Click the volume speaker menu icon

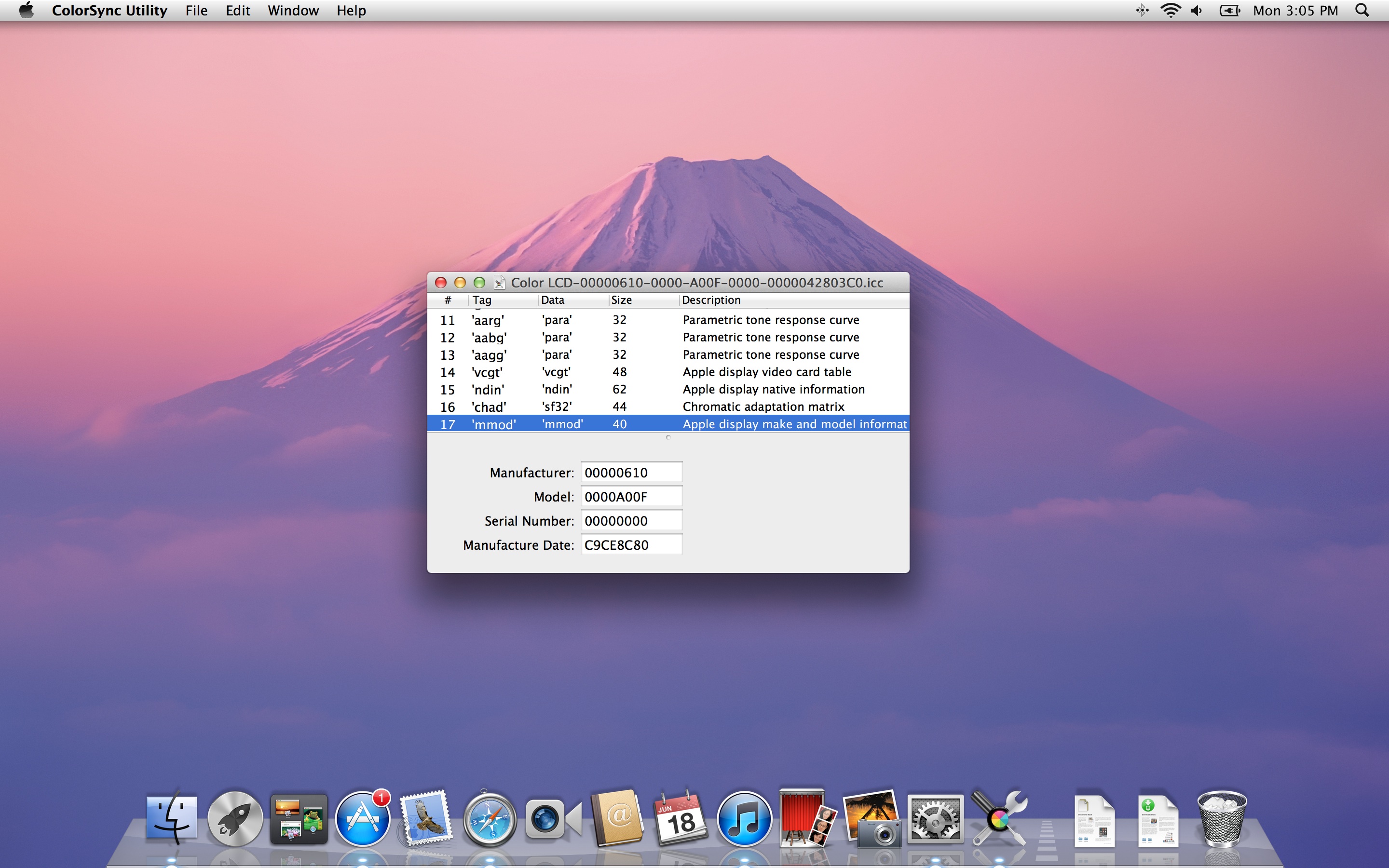pyautogui.click(x=1198, y=10)
